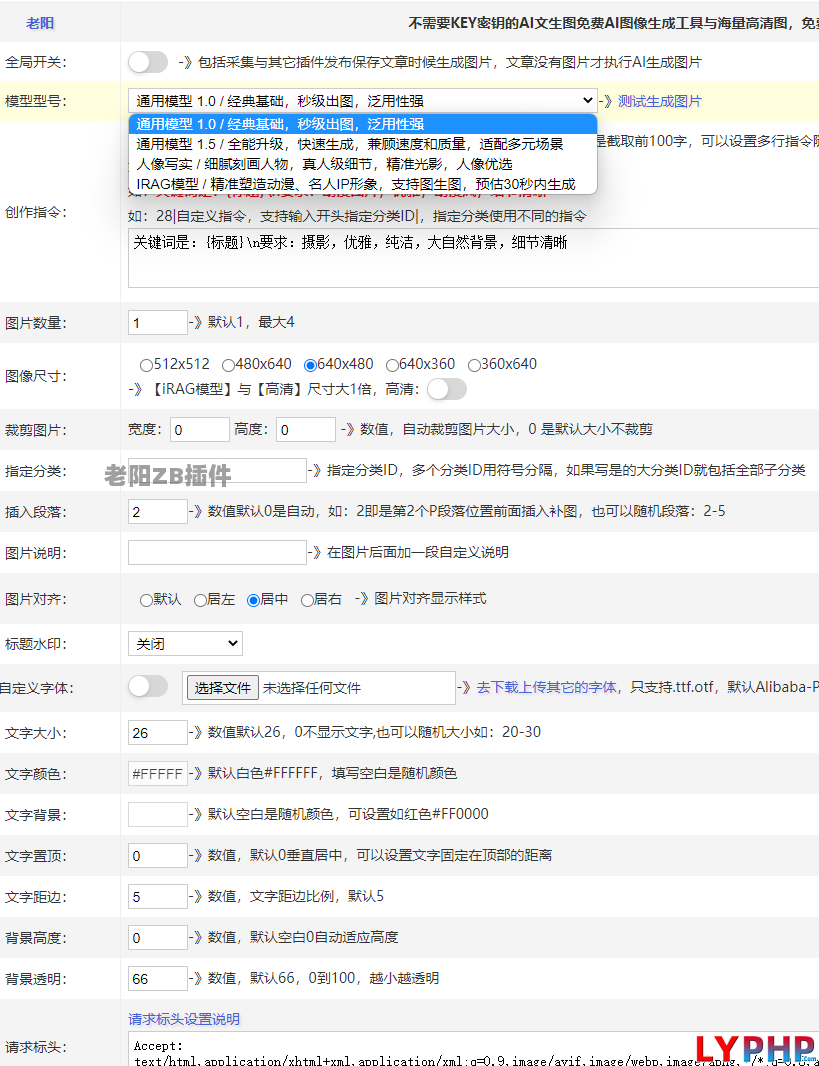
Task: Click the 老阳 header link
Action: click(40, 23)
